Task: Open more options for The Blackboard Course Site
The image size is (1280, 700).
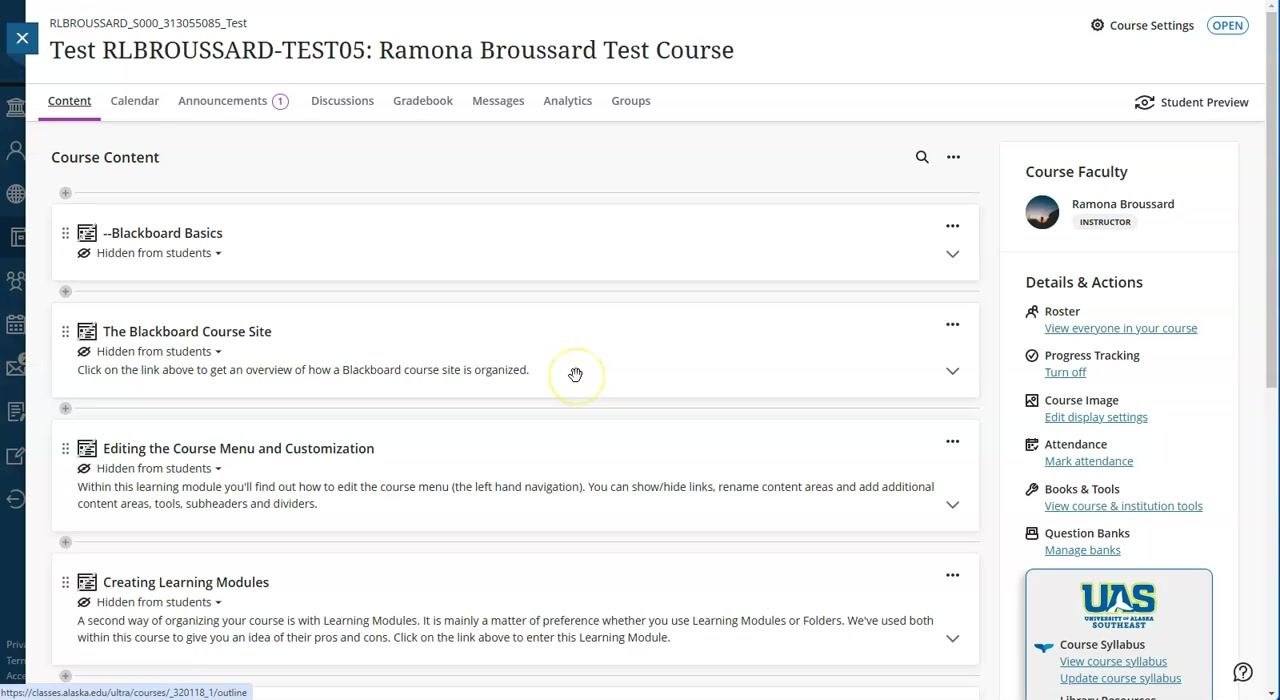Action: (x=952, y=324)
